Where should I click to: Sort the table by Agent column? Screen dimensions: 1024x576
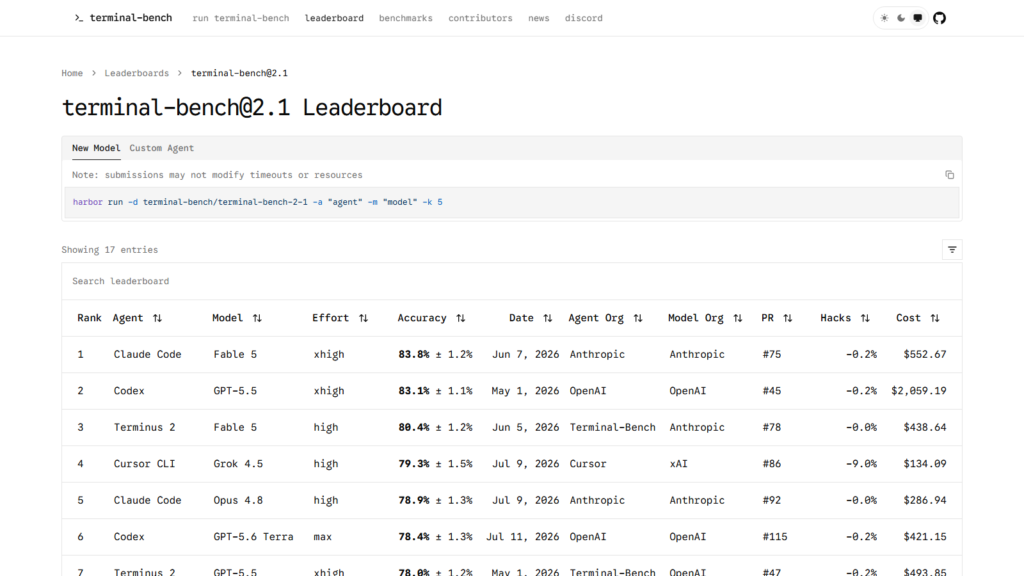tap(137, 318)
